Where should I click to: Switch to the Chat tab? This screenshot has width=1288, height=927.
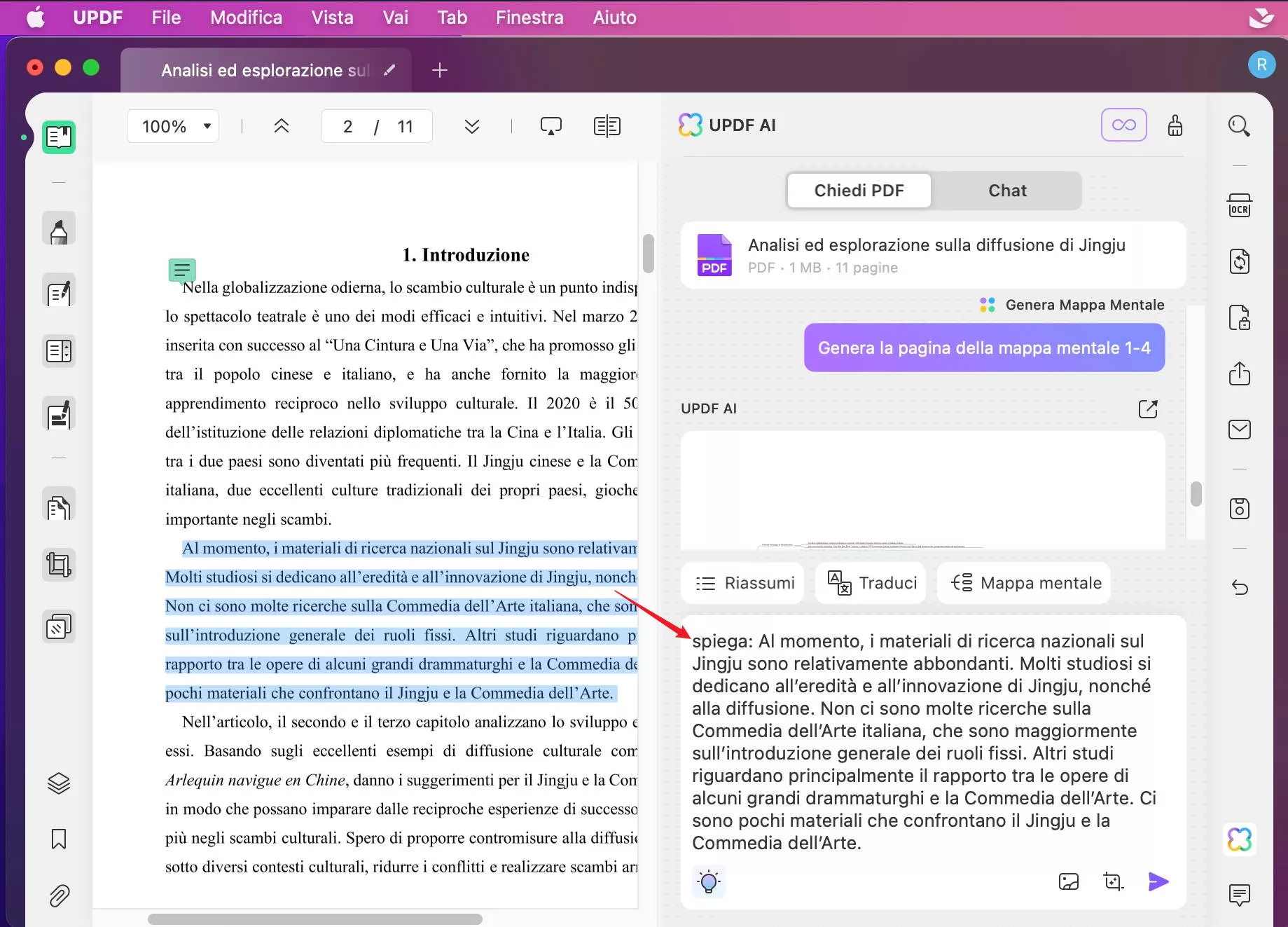point(1007,191)
